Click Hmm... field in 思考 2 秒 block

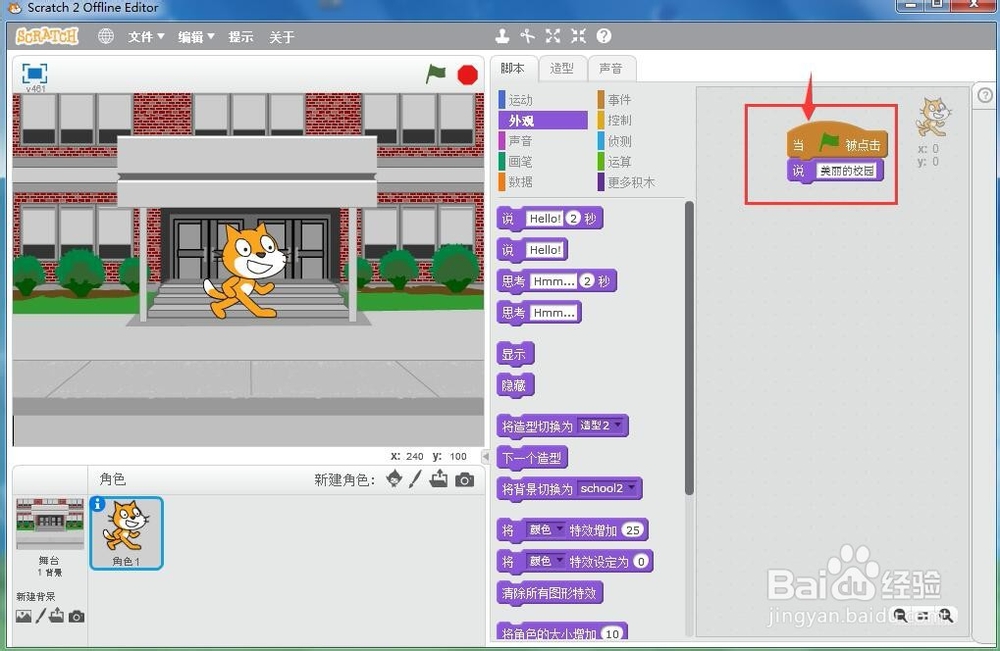click(554, 281)
